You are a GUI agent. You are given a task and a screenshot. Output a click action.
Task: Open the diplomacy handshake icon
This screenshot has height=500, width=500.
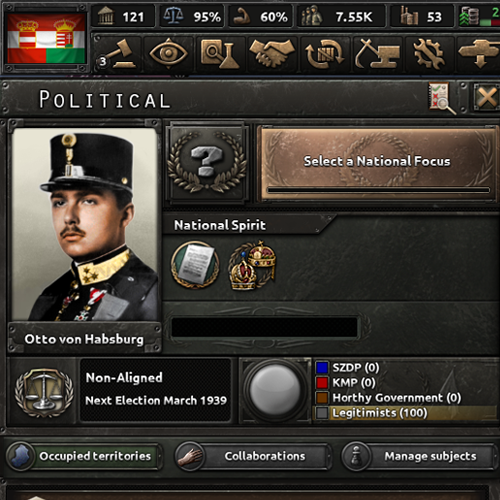tap(272, 53)
